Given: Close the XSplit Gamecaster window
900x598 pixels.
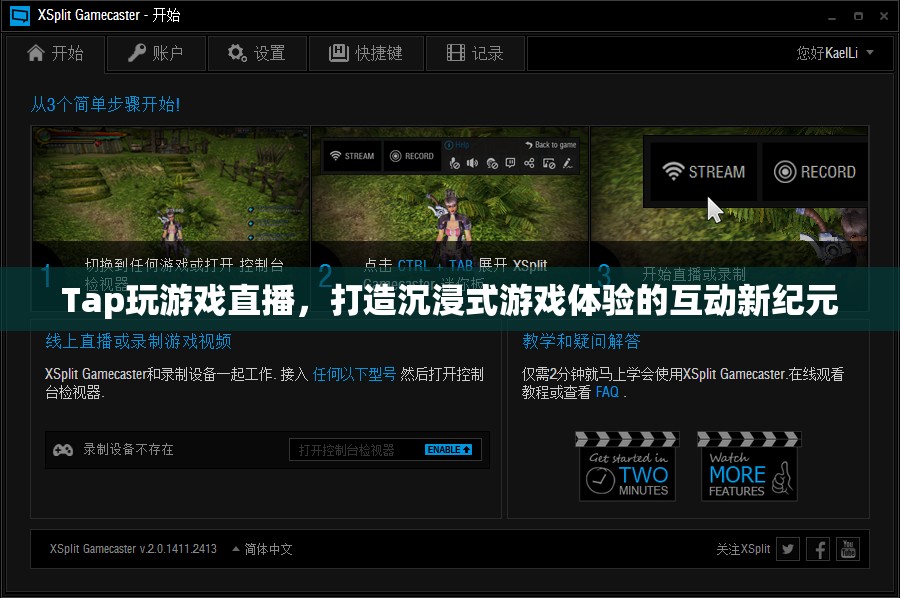Looking at the screenshot, I should [x=884, y=17].
